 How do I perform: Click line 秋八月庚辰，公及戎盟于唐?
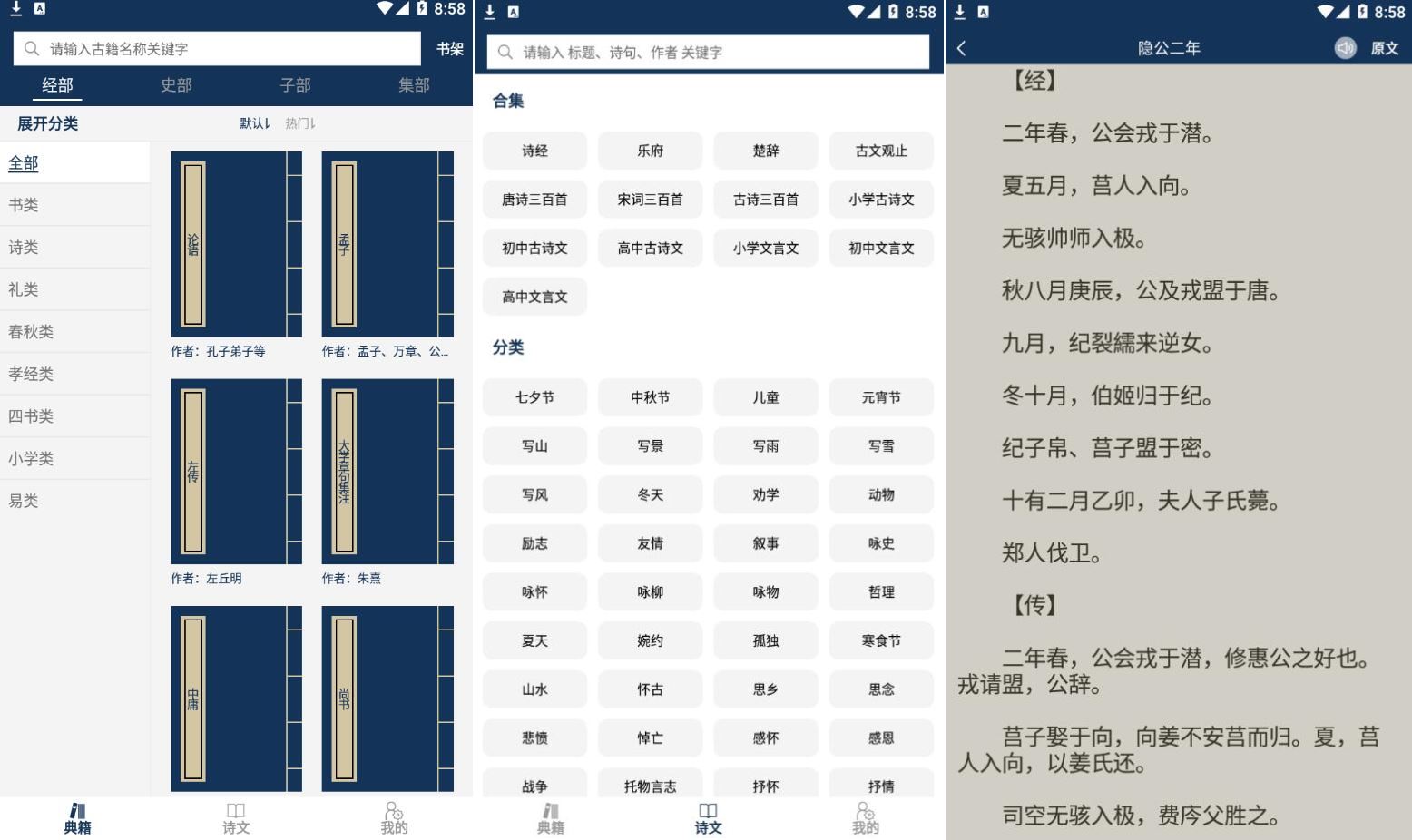tap(1141, 291)
